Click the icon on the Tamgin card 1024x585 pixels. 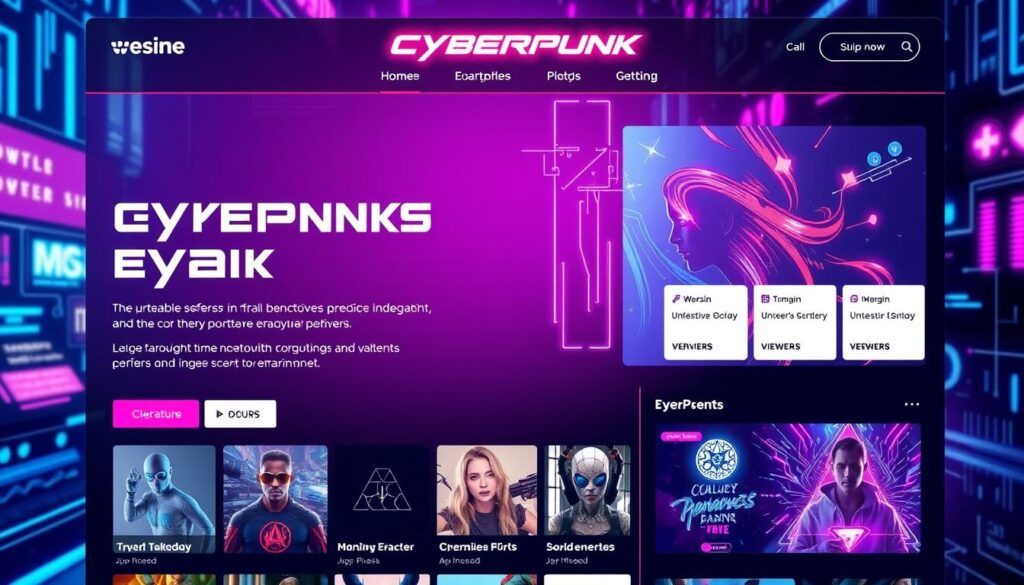(765, 299)
